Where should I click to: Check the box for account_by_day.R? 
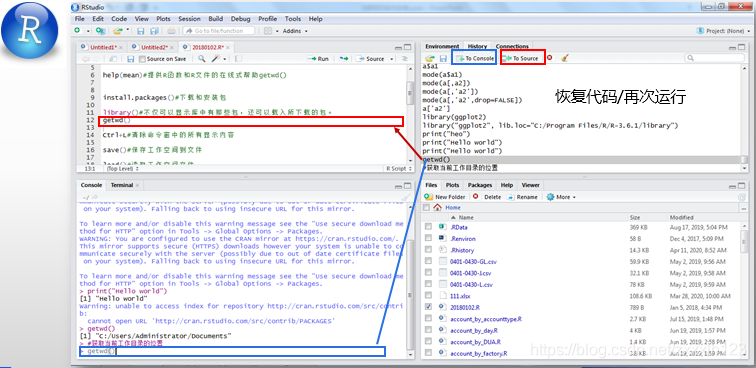428,330
